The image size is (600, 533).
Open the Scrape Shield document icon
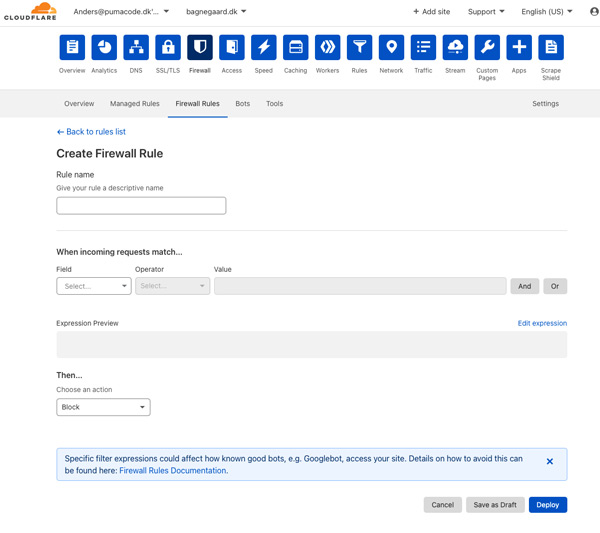tap(551, 47)
